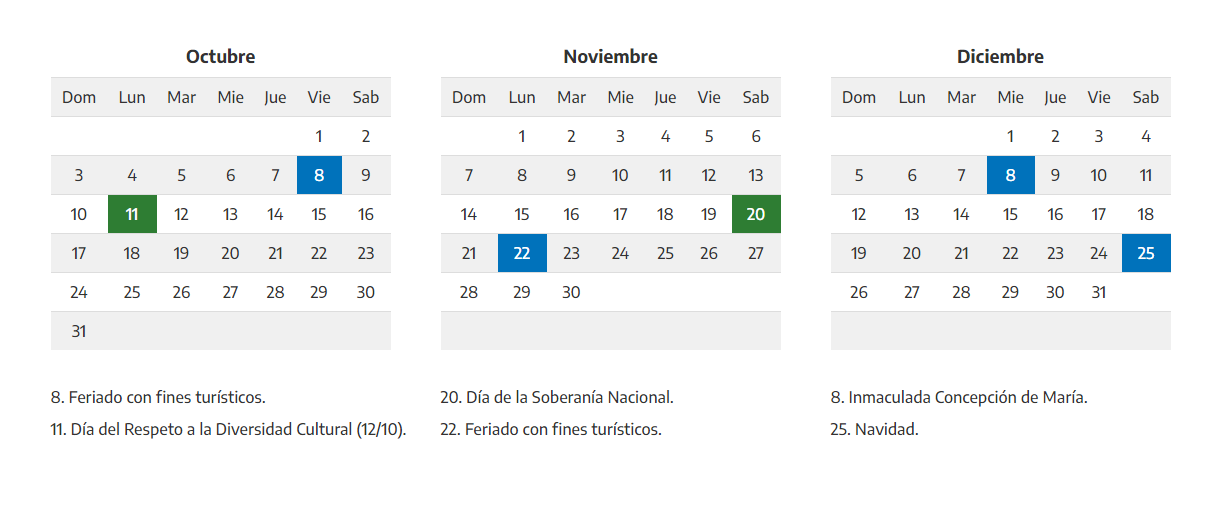Click the green November 20 holiday cell
This screenshot has width=1225, height=519.
(756, 214)
